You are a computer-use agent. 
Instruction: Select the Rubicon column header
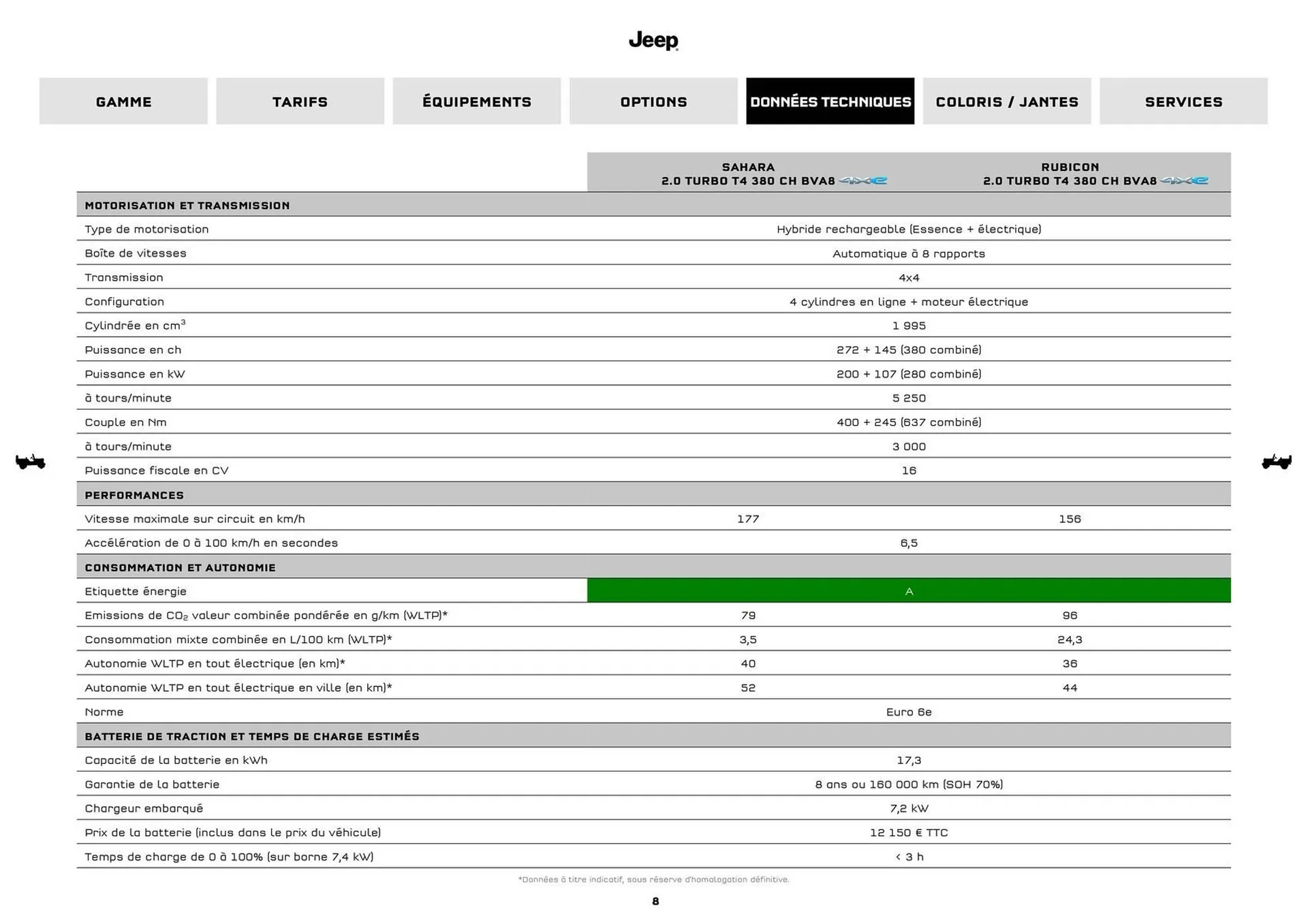[1070, 167]
